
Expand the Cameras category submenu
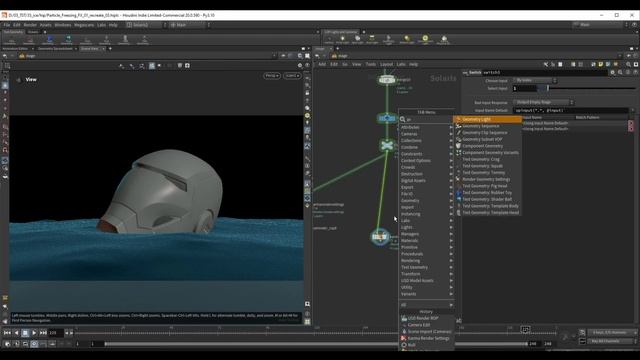[426, 134]
